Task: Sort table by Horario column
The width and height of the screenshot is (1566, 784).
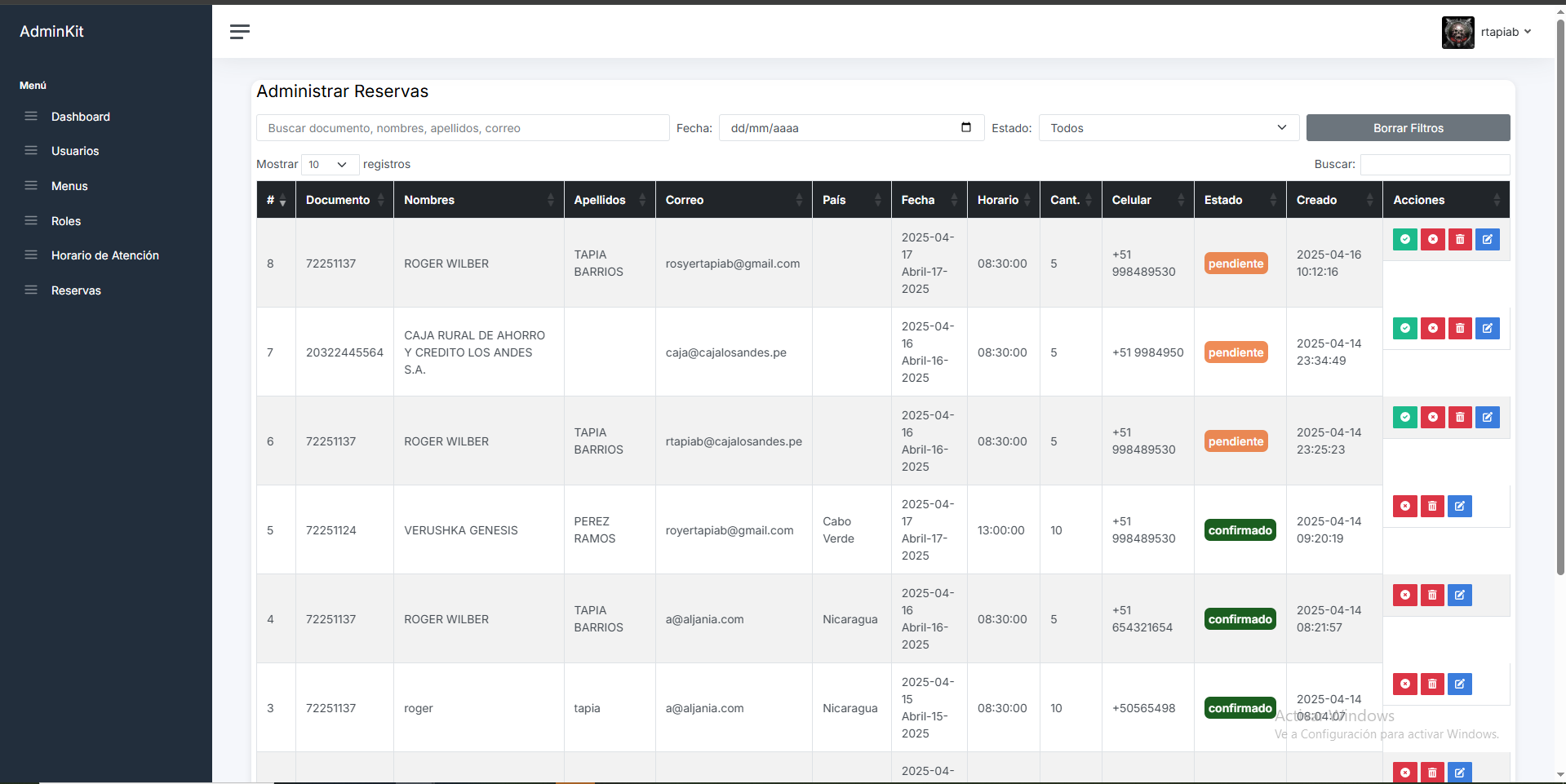Action: click(1004, 200)
